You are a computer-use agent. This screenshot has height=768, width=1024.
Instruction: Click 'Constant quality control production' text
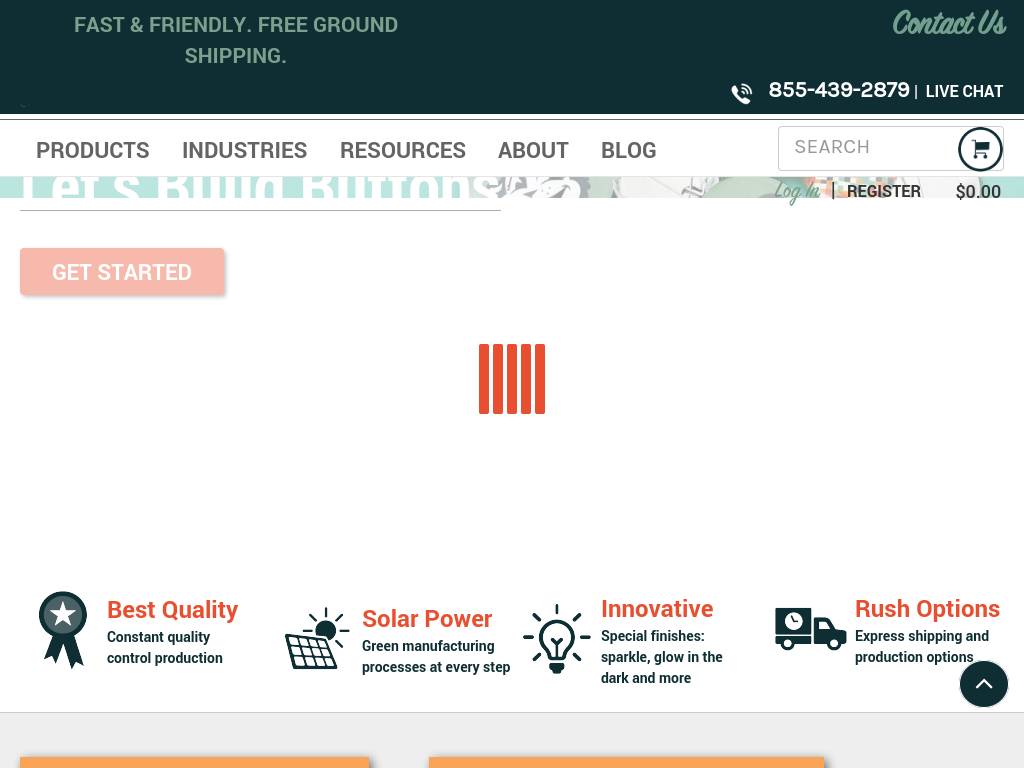[165, 647]
